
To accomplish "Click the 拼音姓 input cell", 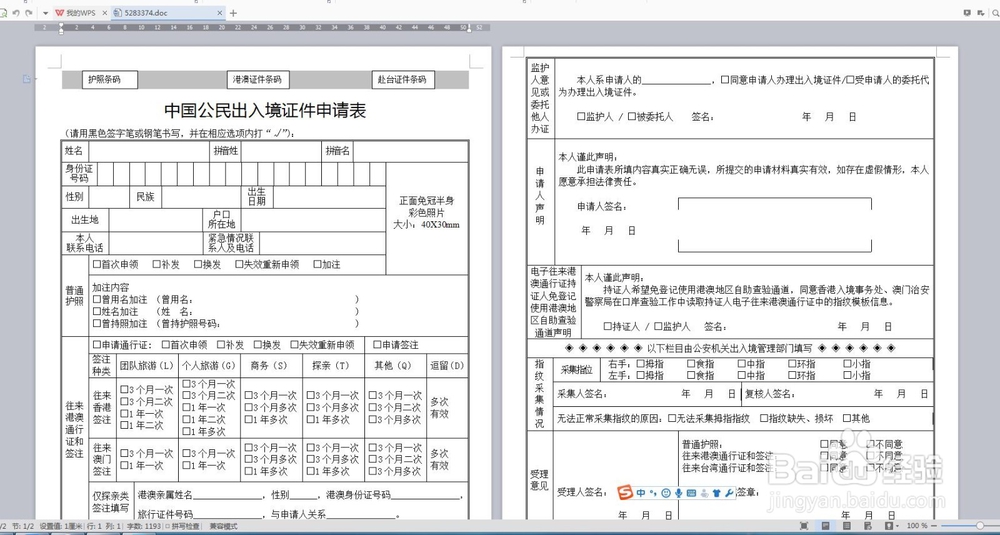I will click(x=281, y=152).
